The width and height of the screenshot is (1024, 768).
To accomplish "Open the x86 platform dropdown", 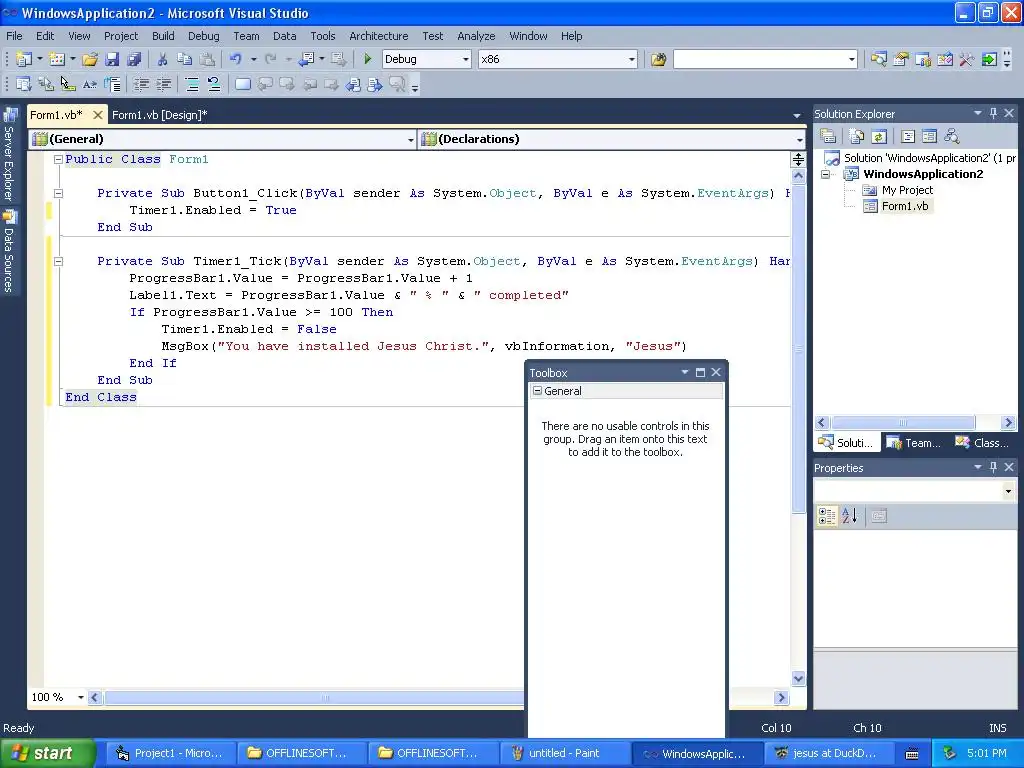I will point(632,59).
